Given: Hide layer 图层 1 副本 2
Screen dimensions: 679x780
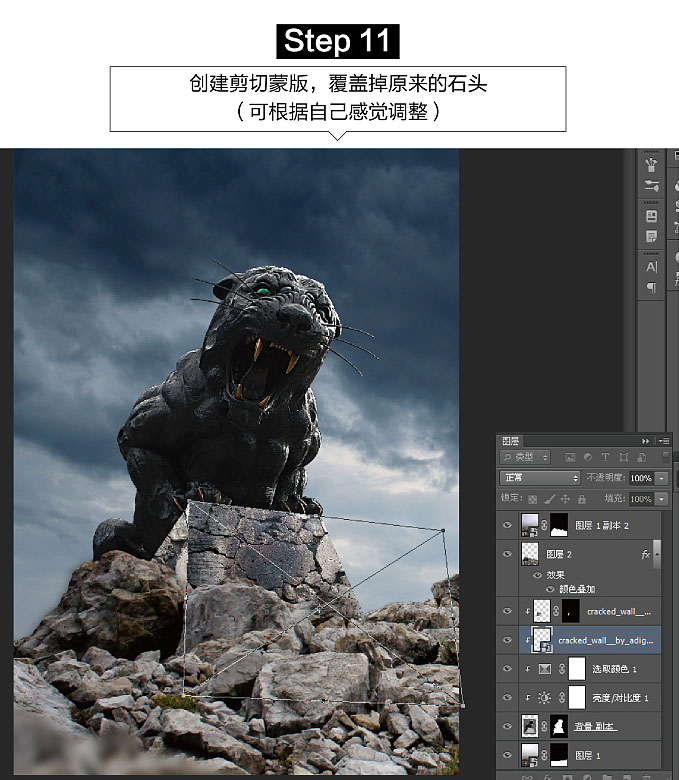Looking at the screenshot, I should coord(507,525).
